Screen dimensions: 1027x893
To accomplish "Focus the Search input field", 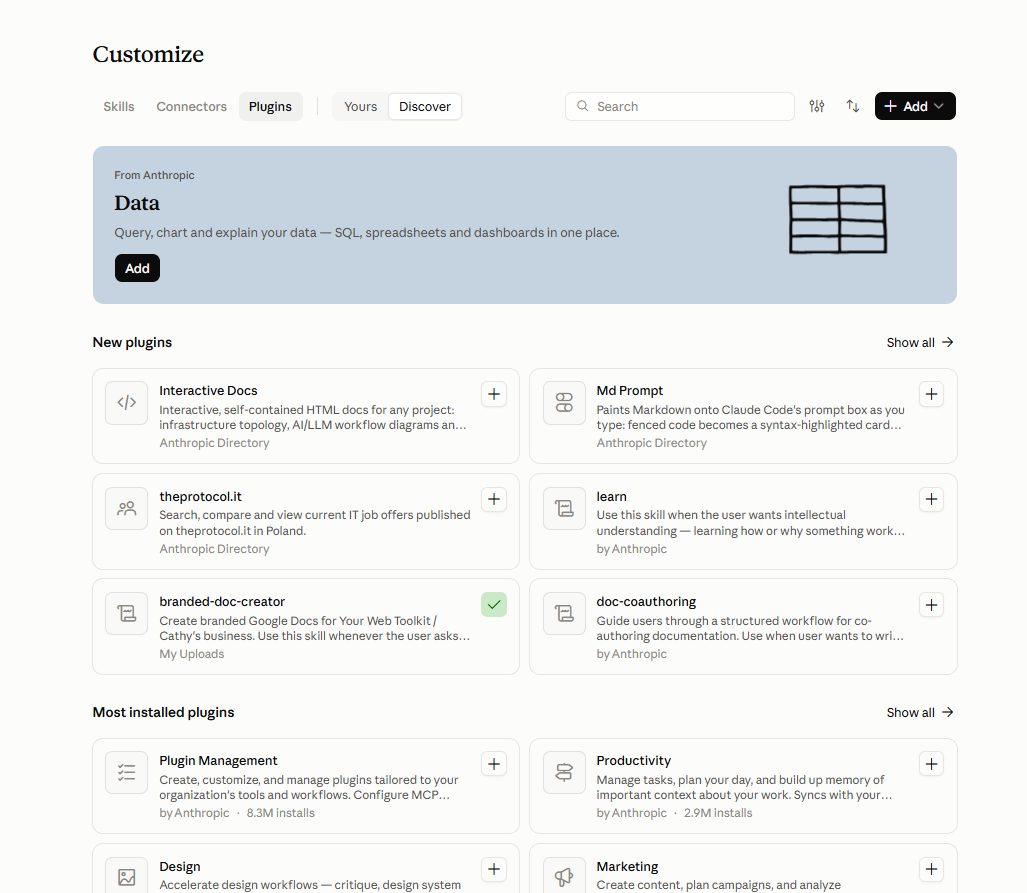I will click(680, 106).
